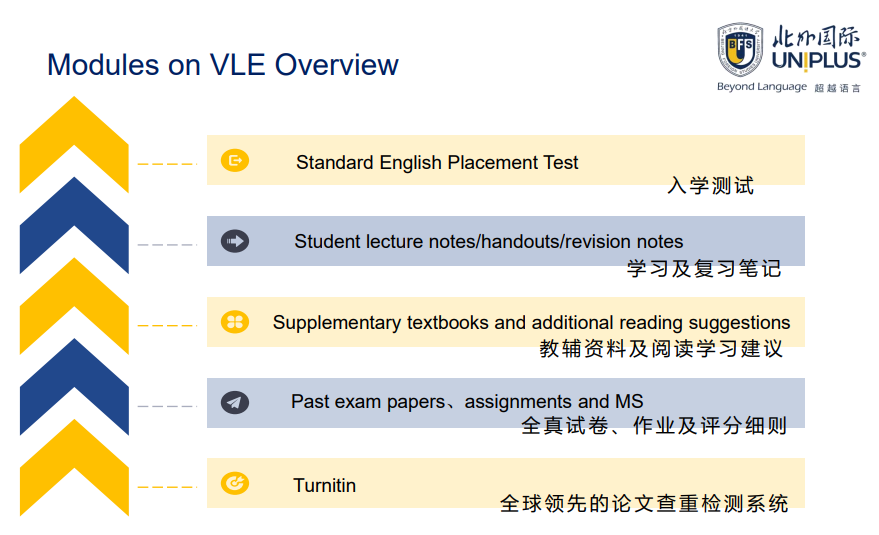Click the 全球领先的论文查重检测系统 label
Viewport: 879px width, 535px height.
644,503
